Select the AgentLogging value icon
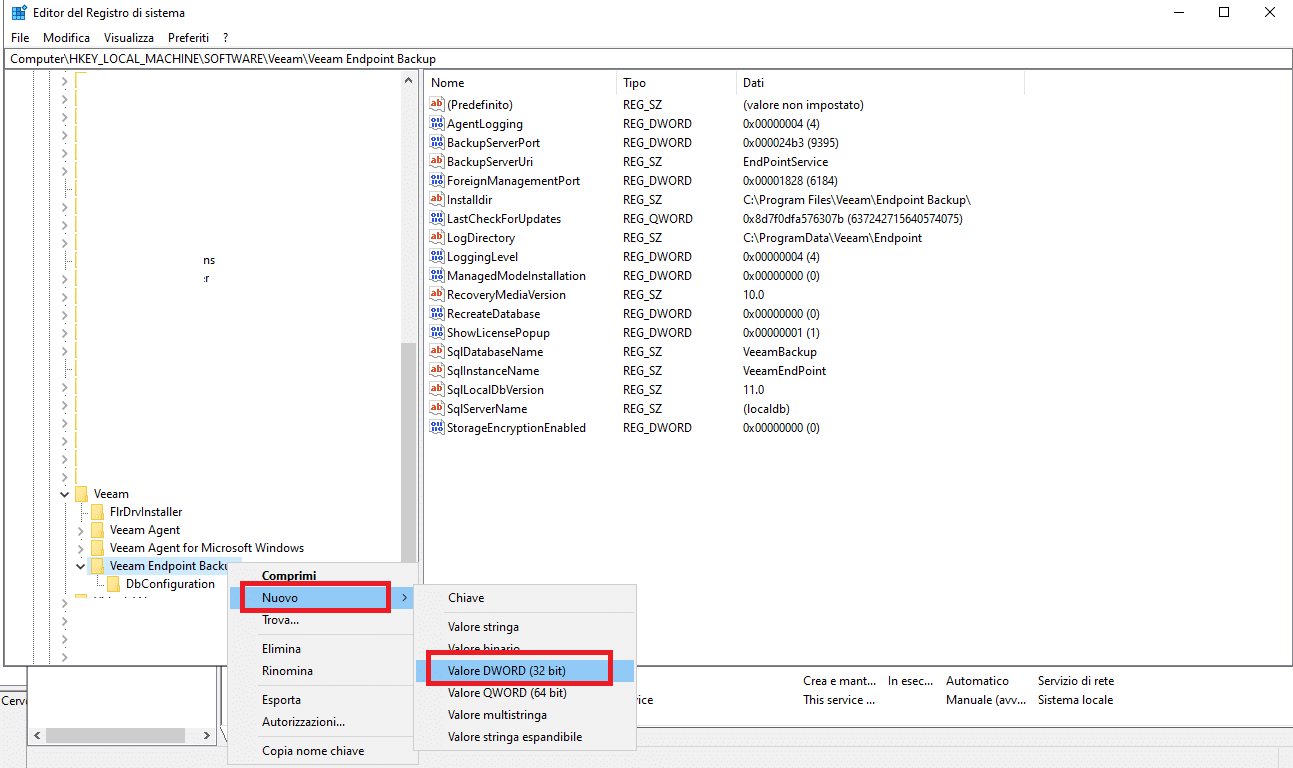1293x768 pixels. 436,123
